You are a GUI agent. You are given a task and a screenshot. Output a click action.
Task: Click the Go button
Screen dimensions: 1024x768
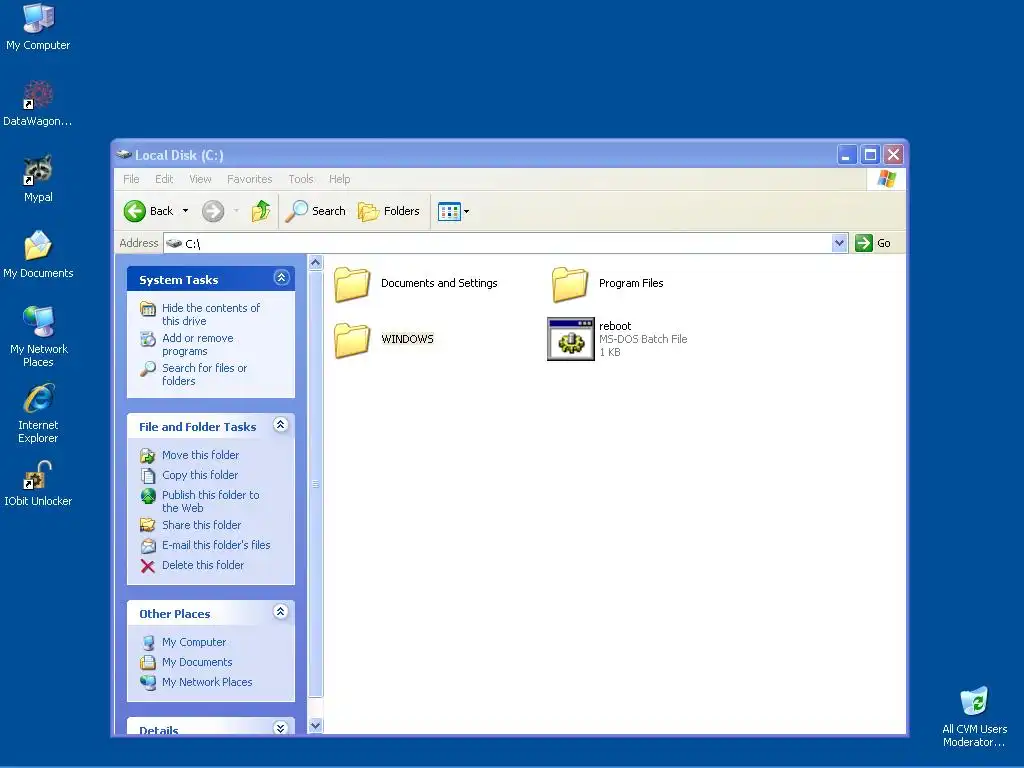(x=874, y=243)
